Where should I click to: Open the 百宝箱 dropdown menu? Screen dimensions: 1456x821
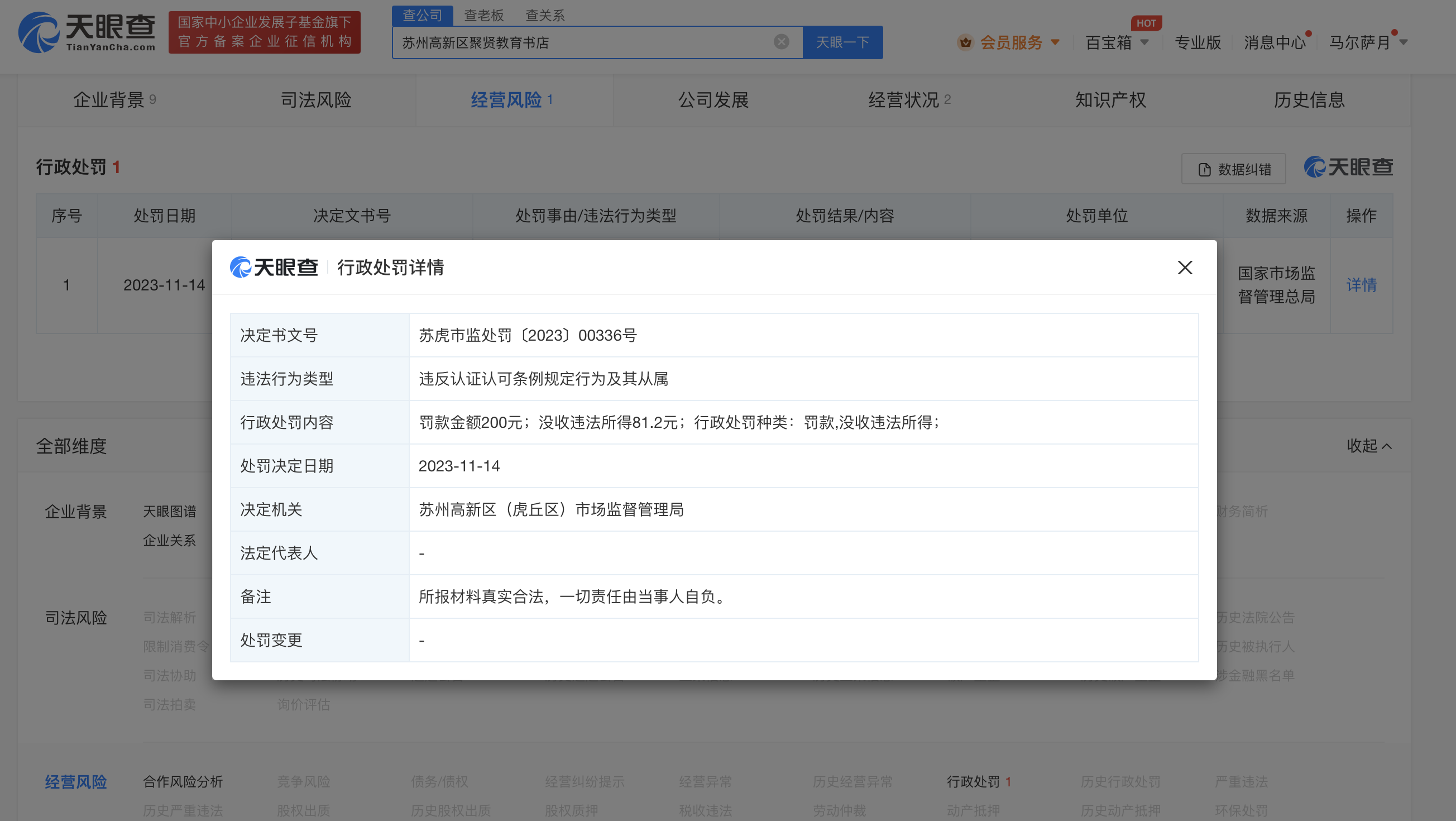(x=1117, y=42)
